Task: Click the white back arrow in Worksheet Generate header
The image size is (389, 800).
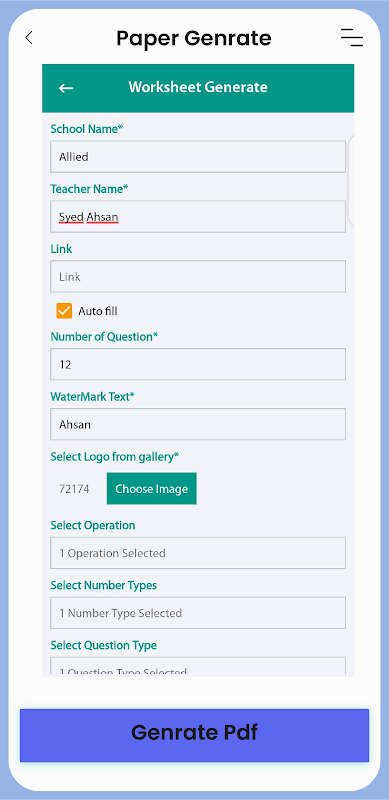Action: (x=66, y=88)
